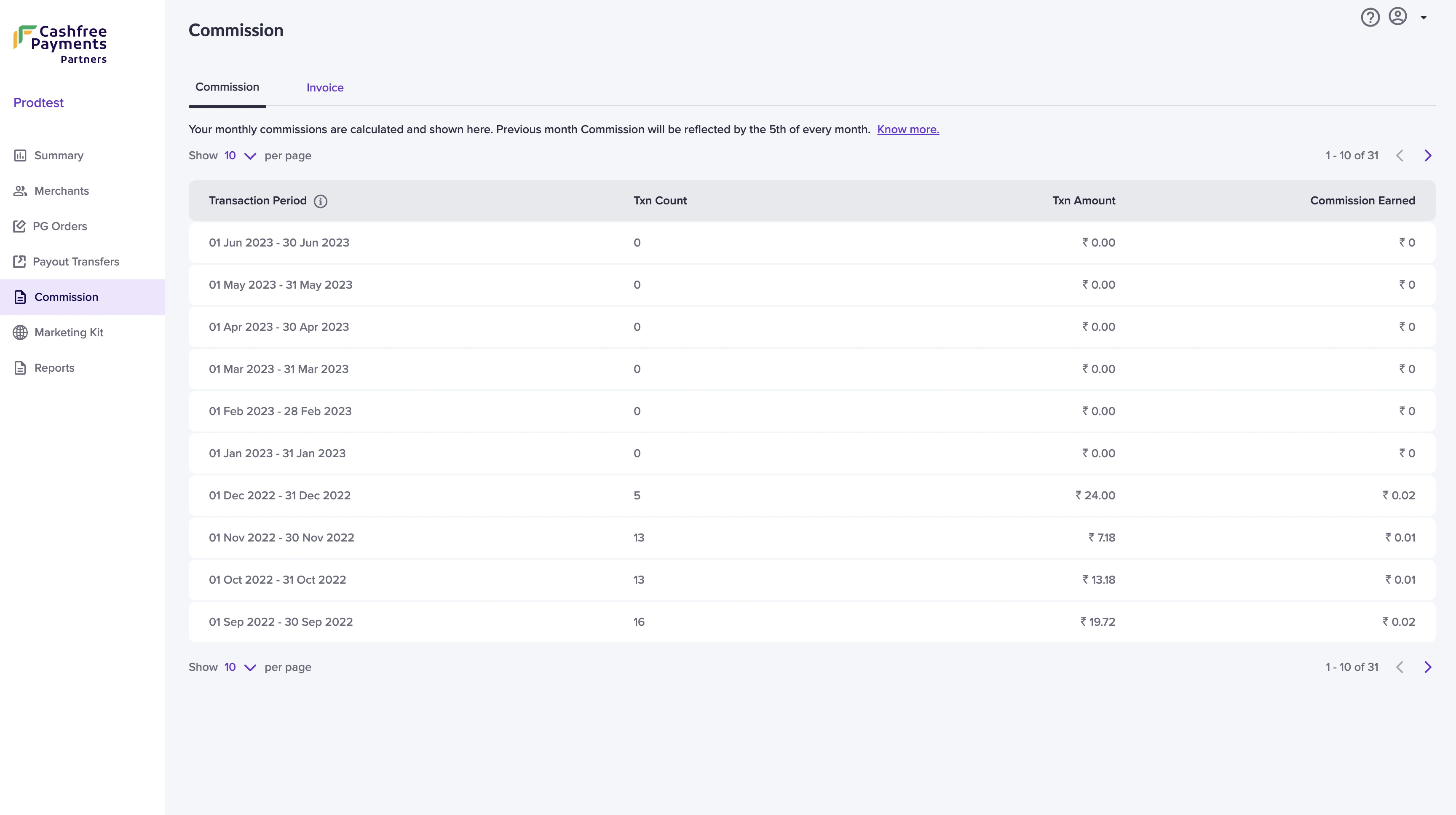The height and width of the screenshot is (815, 1456).
Task: Click the Prodtest account name link
Action: [38, 103]
